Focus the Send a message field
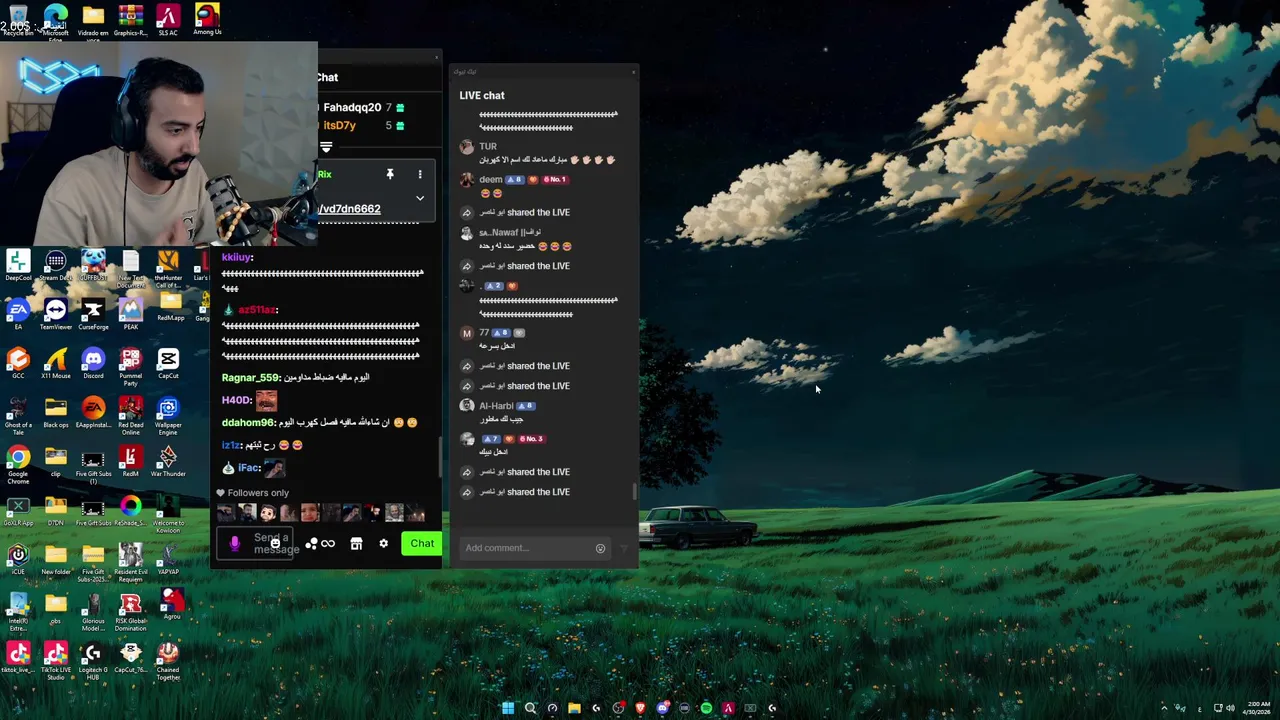Image resolution: width=1280 pixels, height=720 pixels. point(256,544)
